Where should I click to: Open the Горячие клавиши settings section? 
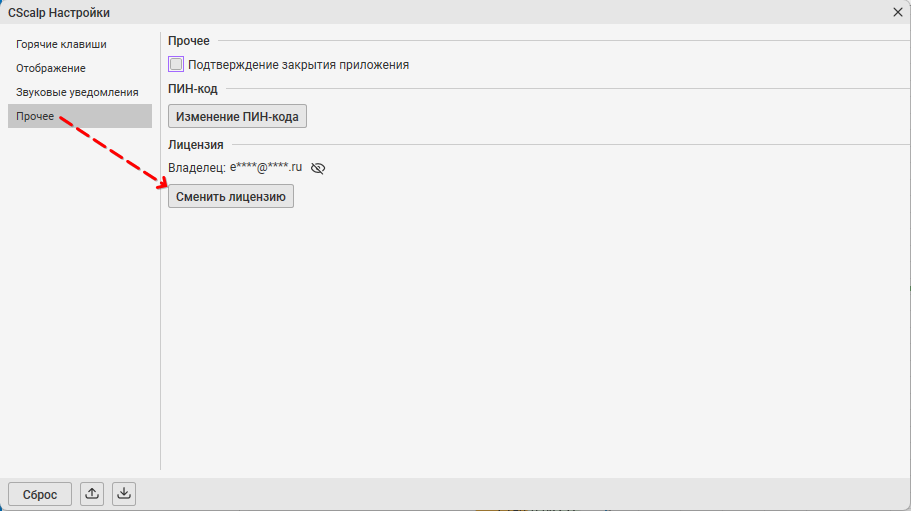[80, 44]
